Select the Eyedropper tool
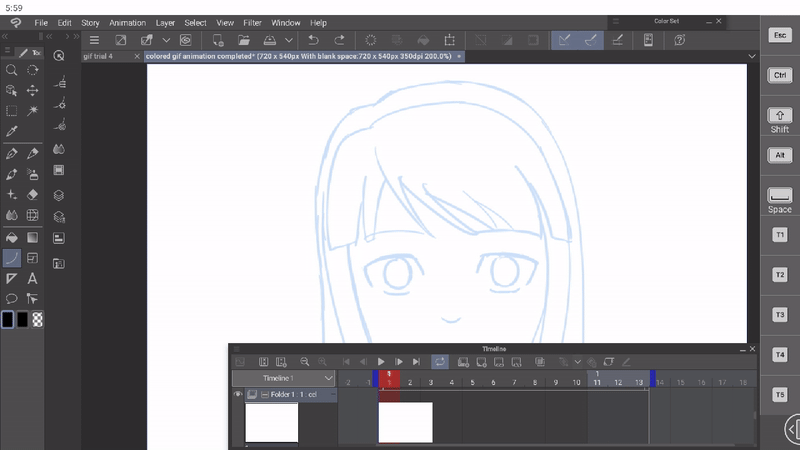 [11, 131]
